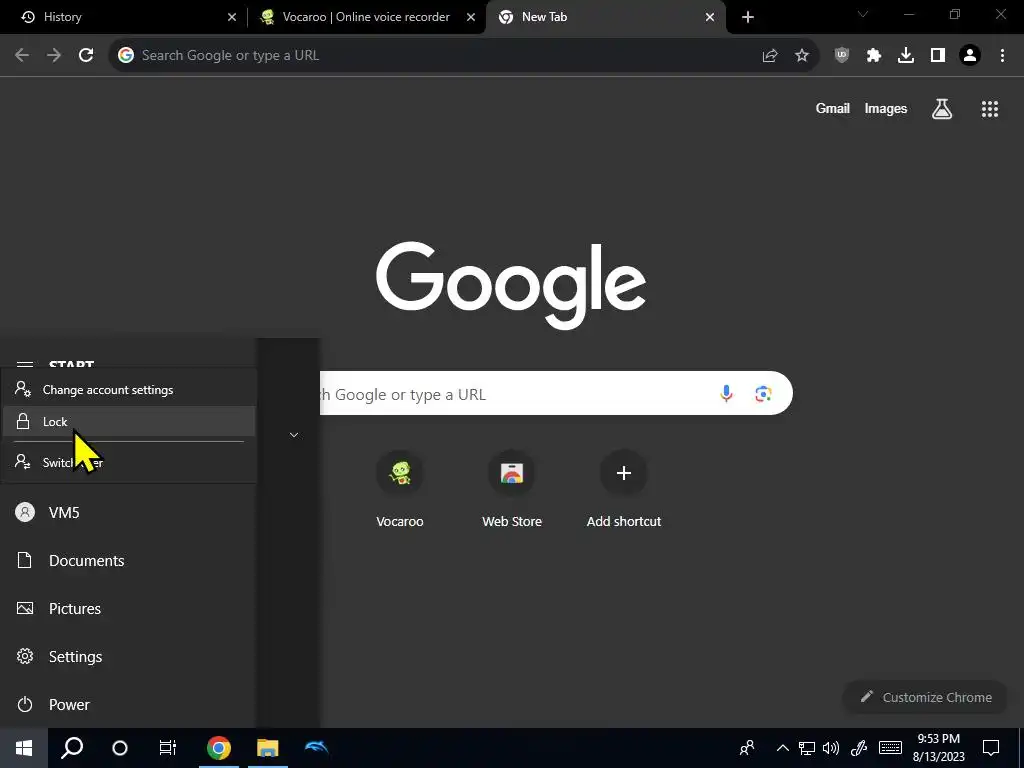Open the uBlock Origin extension icon
1024x768 pixels.
point(842,56)
